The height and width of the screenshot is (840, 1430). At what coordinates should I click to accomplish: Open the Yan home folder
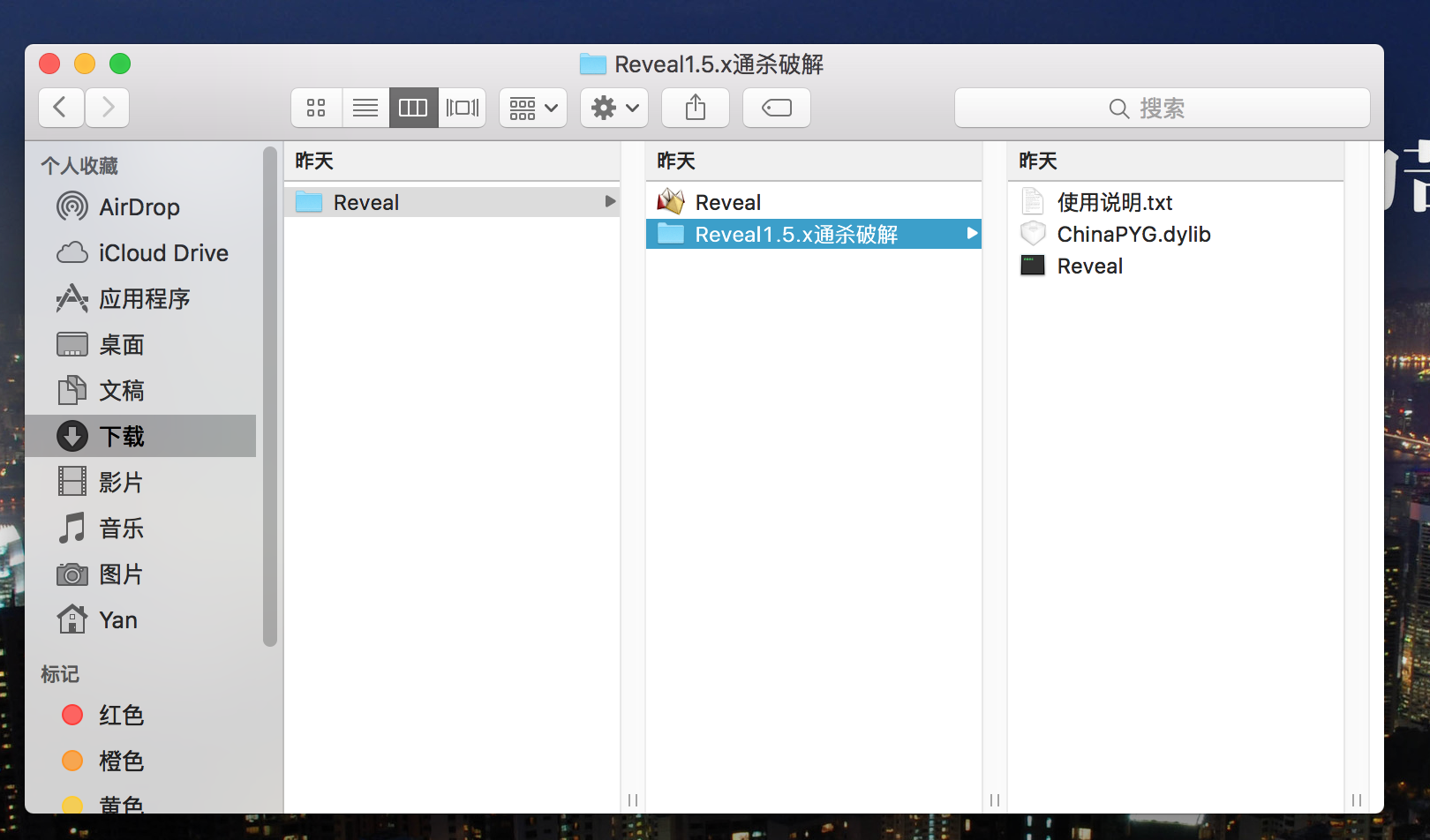click(141, 620)
